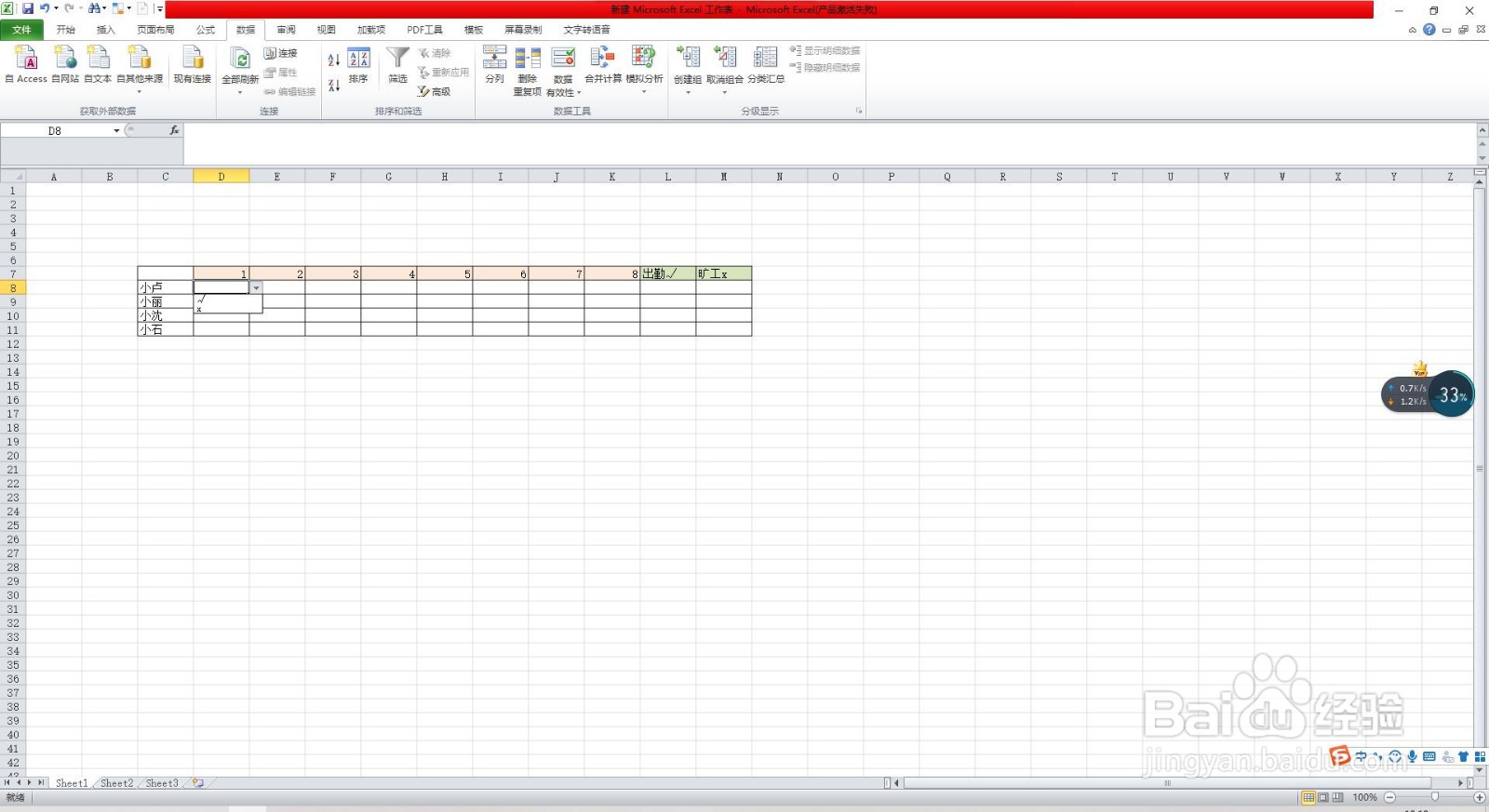Image resolution: width=1489 pixels, height=812 pixels.
Task: Click the Insert Function fx button
Action: [174, 130]
